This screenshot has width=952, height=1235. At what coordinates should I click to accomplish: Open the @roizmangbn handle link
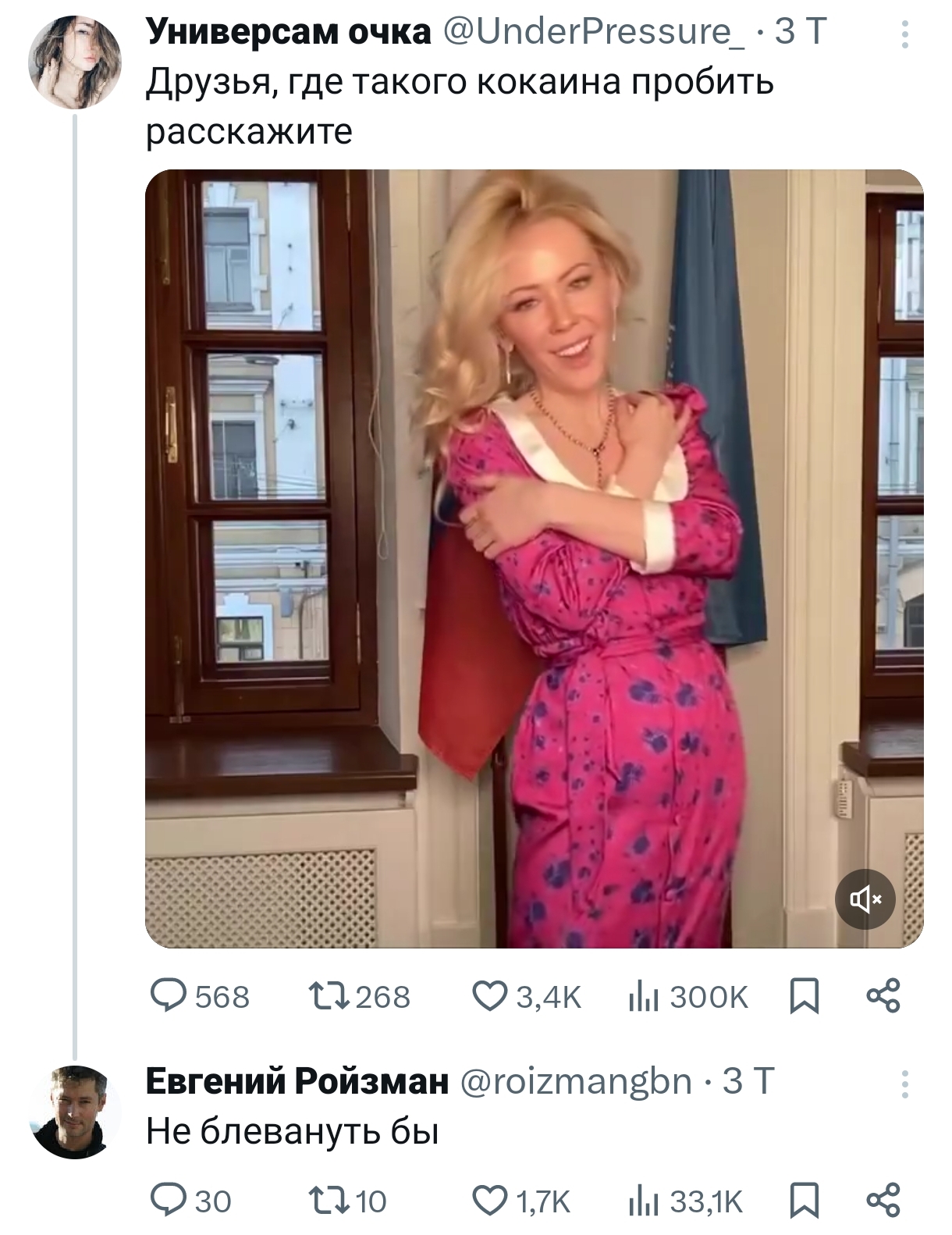577,1082
